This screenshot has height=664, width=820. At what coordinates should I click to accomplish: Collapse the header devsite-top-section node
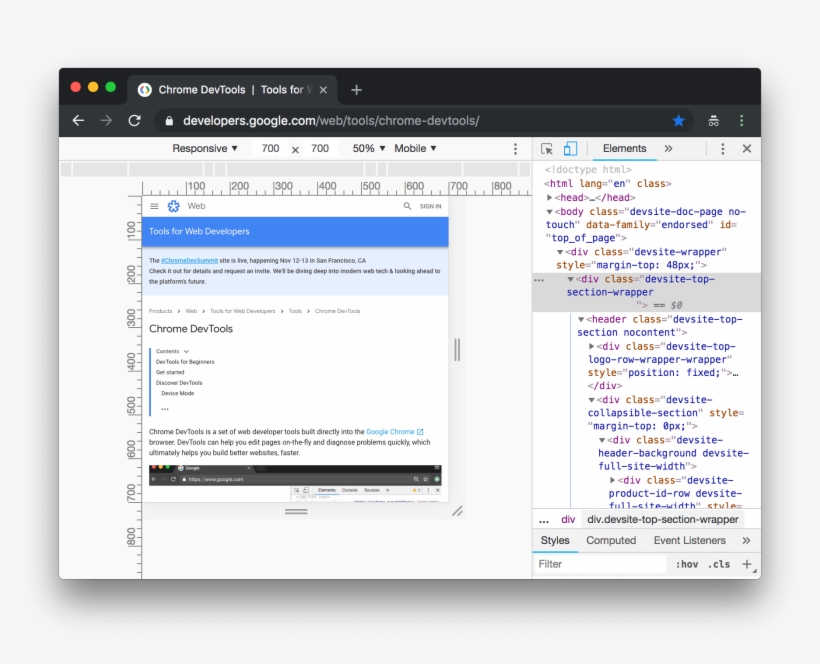pyautogui.click(x=581, y=319)
